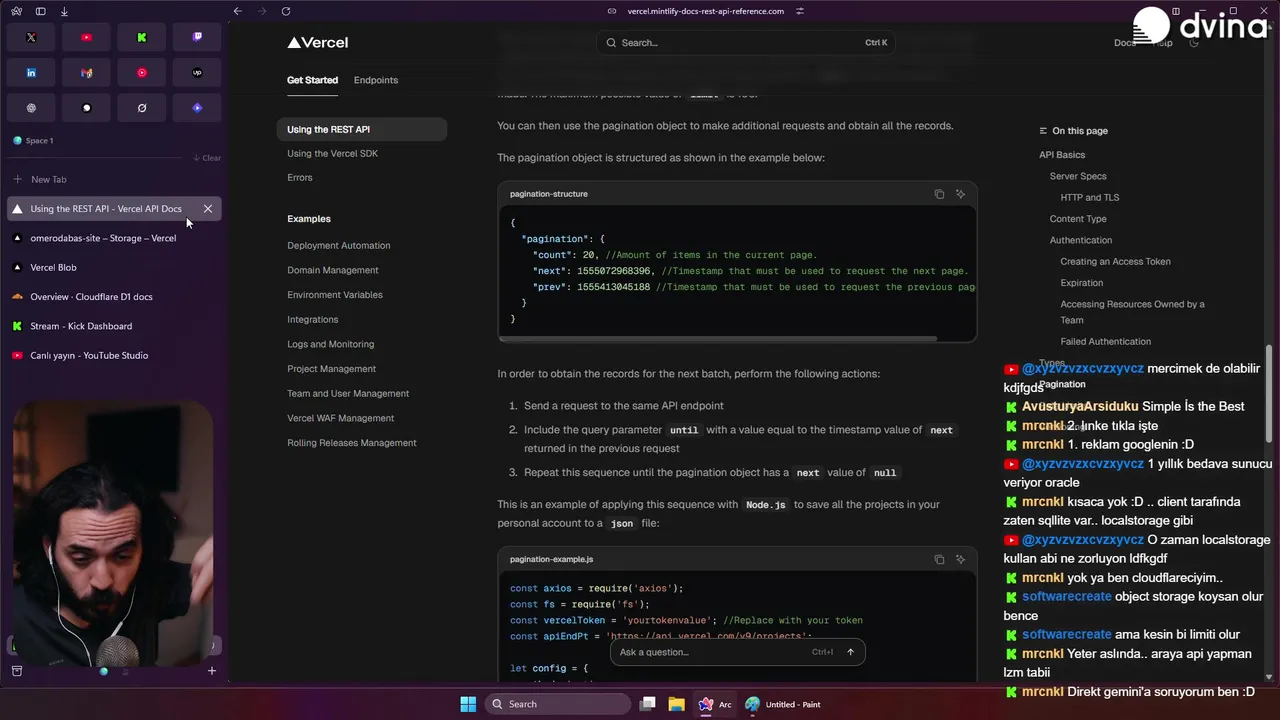This screenshot has width=1280, height=720.
Task: Reload the page with the refresh icon
Action: 286,11
